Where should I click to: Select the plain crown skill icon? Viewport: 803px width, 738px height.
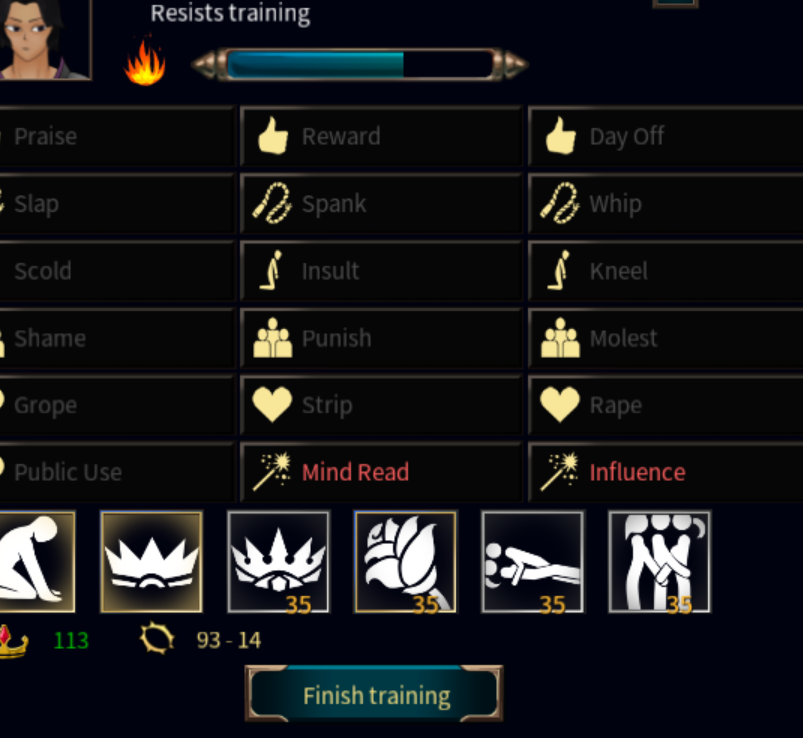click(x=152, y=562)
